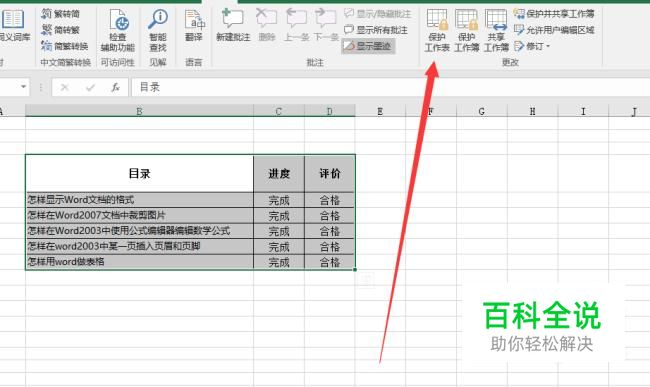This screenshot has height=387, width=650.
Task: Select column D header
Action: 330,111
